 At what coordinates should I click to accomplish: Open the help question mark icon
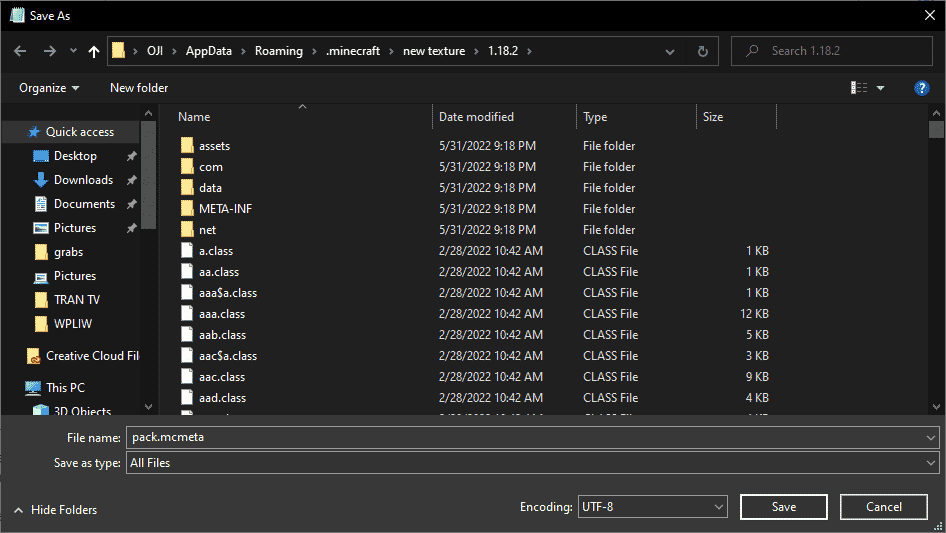922,88
